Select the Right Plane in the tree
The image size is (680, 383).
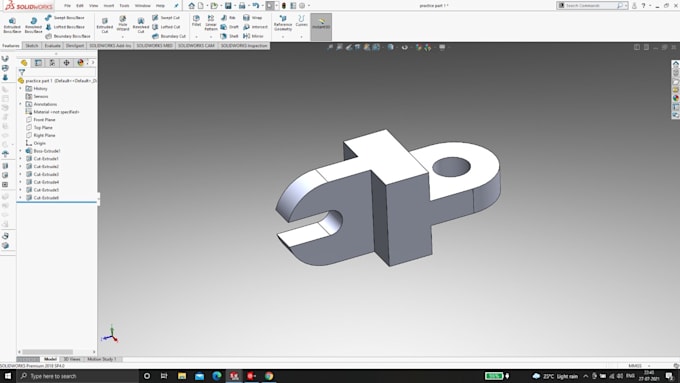pos(40,135)
